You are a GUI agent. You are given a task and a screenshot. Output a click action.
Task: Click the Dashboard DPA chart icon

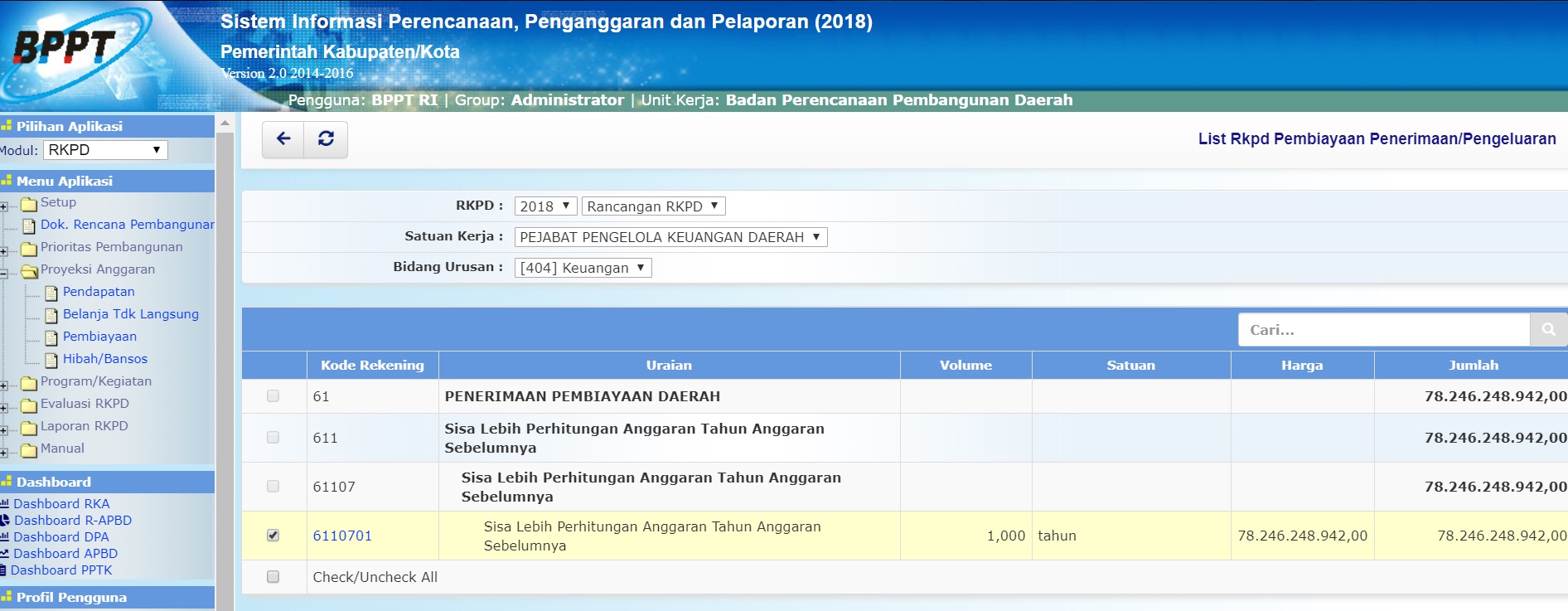click(x=5, y=536)
